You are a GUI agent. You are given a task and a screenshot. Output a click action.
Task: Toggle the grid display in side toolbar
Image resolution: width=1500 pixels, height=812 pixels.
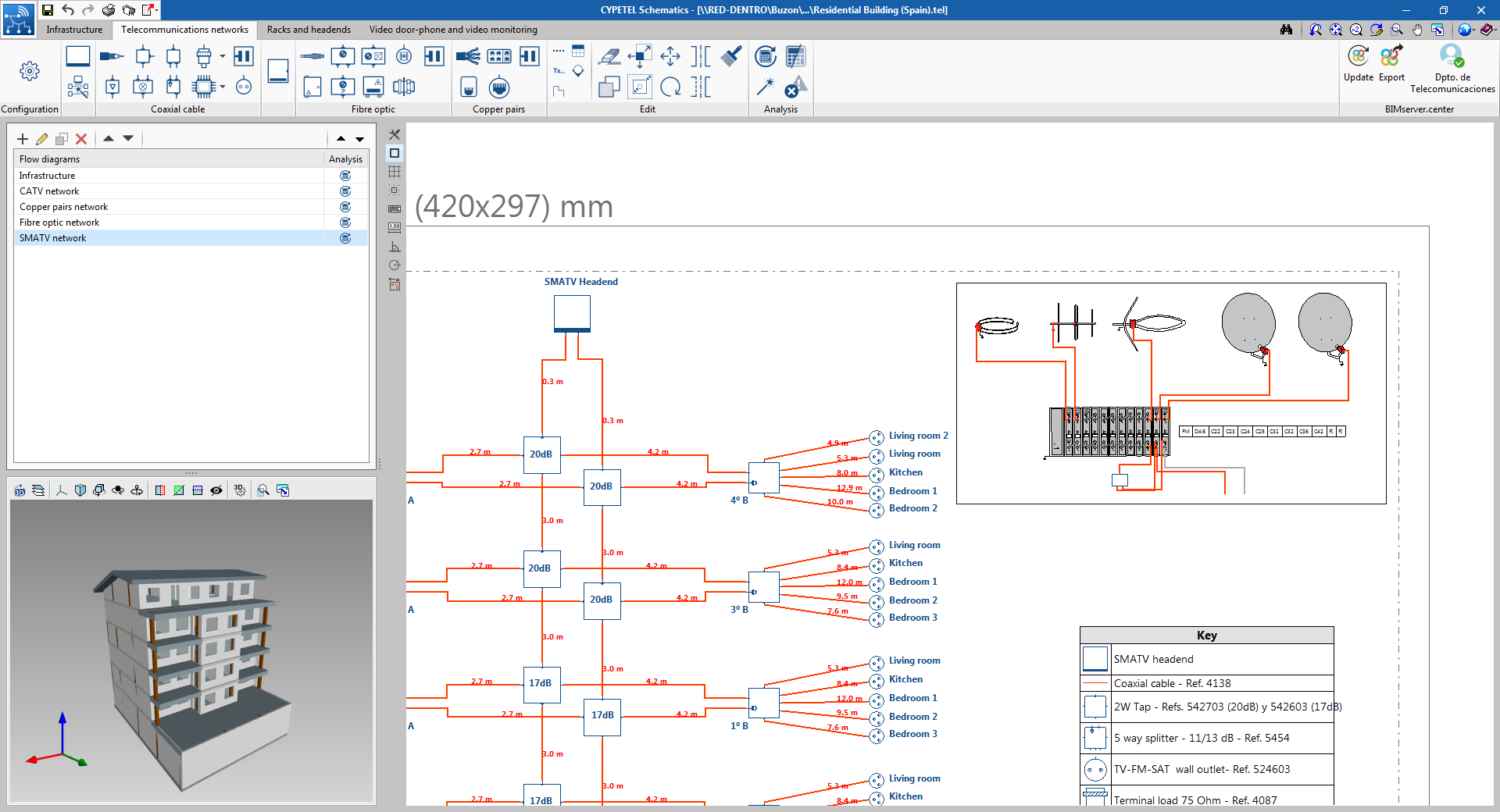pyautogui.click(x=395, y=172)
